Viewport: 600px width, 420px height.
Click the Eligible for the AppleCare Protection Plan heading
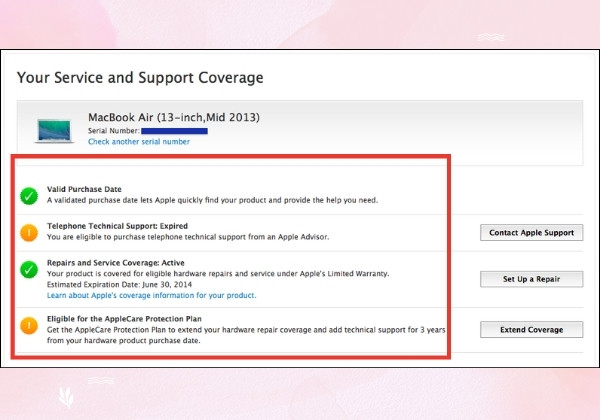click(x=124, y=319)
